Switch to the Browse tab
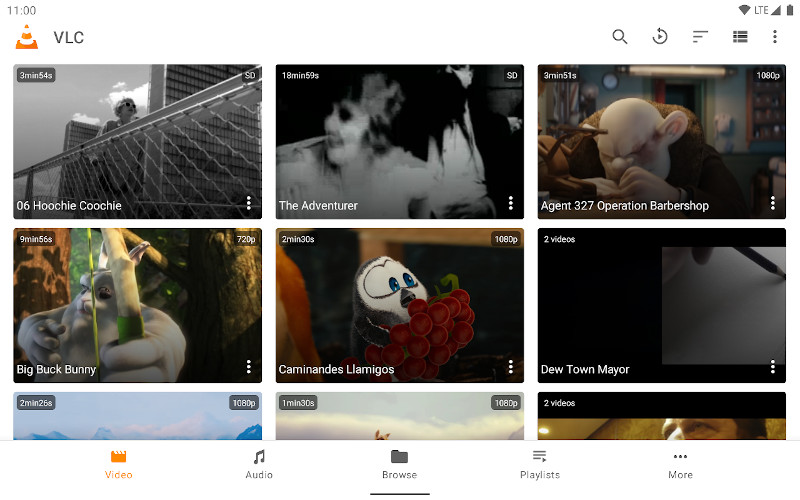 pos(399,464)
